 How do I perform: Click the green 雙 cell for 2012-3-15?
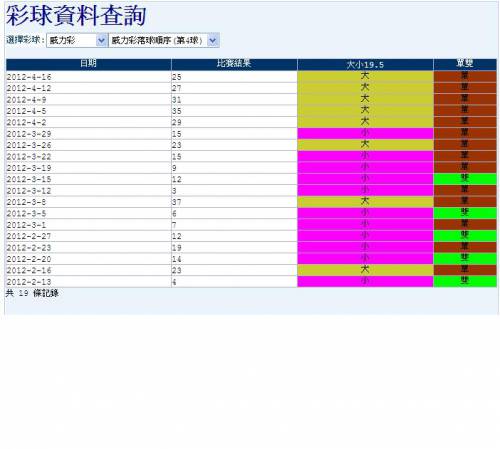pos(465,179)
